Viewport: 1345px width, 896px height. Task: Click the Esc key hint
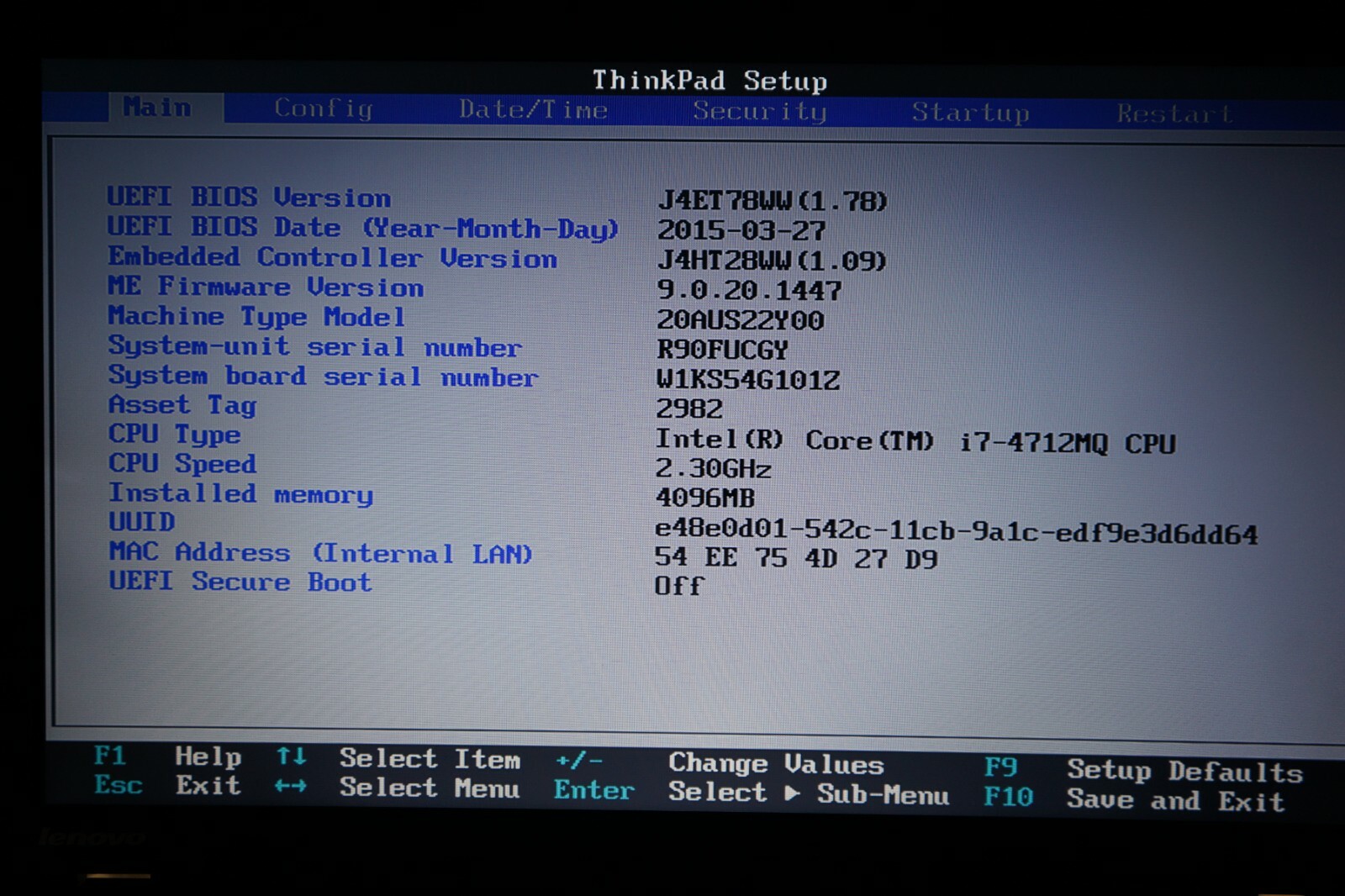119,785
